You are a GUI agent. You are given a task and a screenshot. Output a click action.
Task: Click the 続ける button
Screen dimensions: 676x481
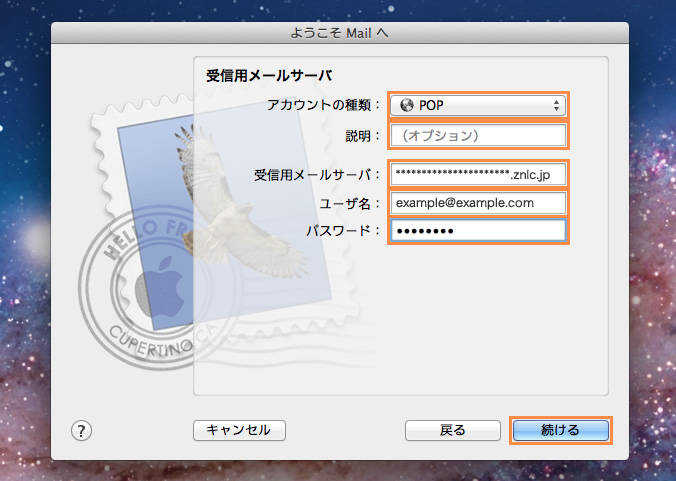(560, 430)
